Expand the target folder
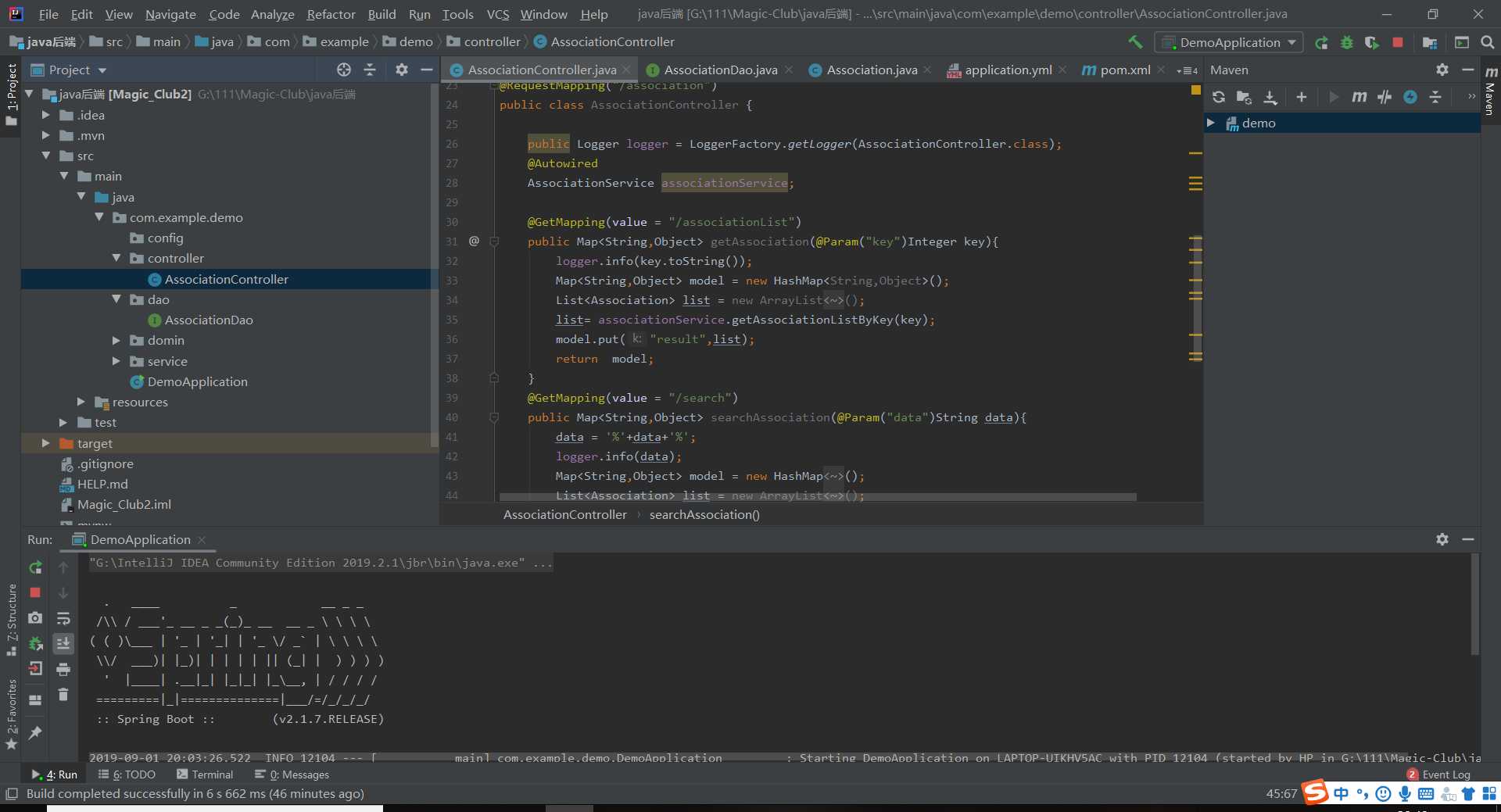The image size is (1501, 812). [46, 443]
